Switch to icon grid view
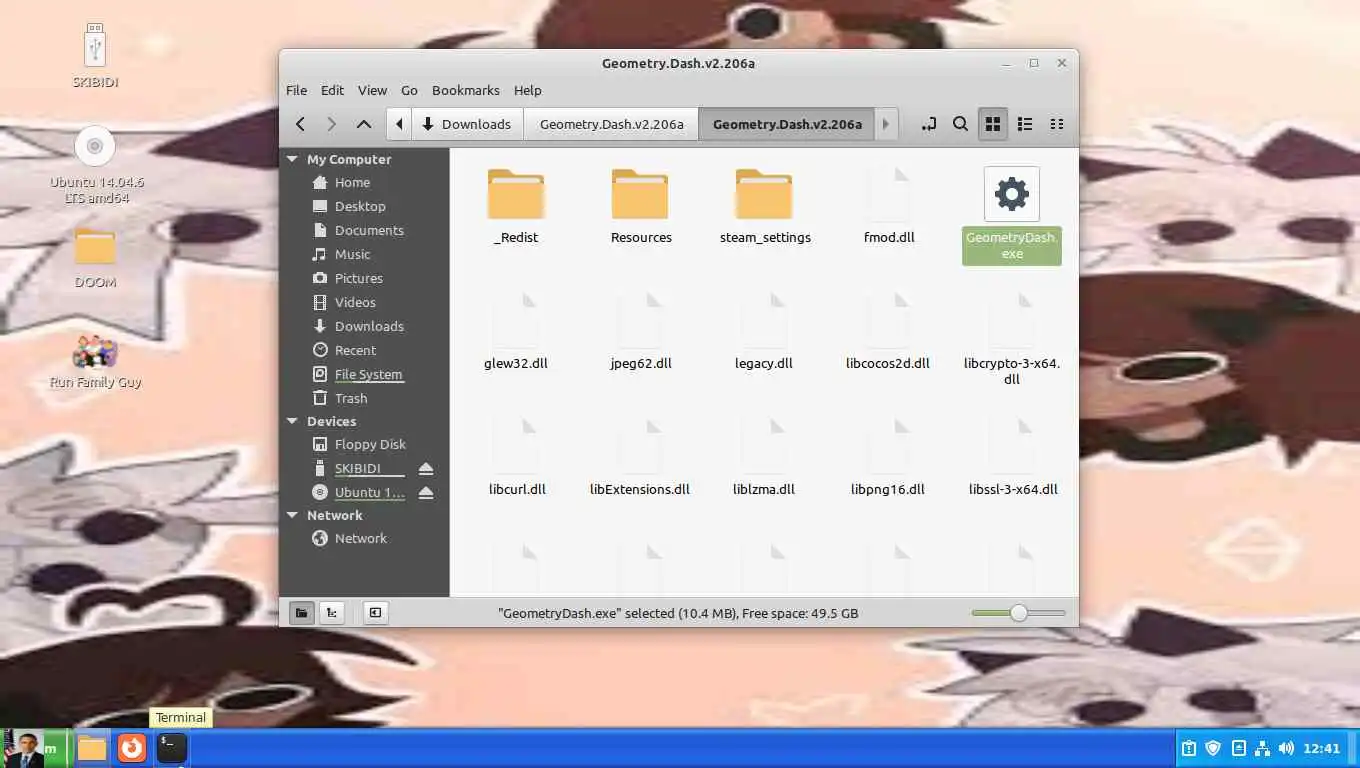The height and width of the screenshot is (768, 1360). pyautogui.click(x=993, y=124)
